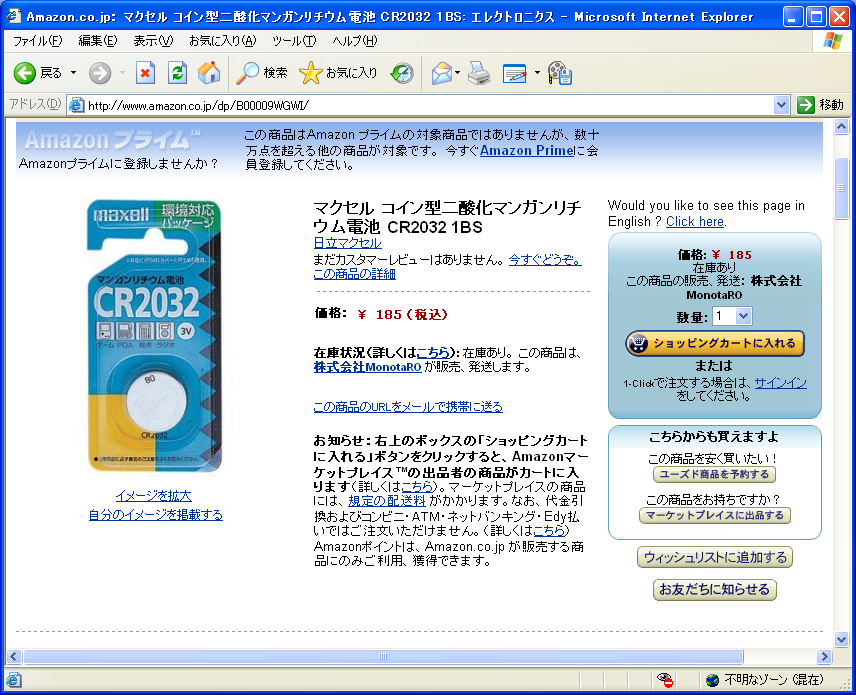Open the お気に入り(A) menu
Viewport: 856px width, 695px height.
(222, 41)
